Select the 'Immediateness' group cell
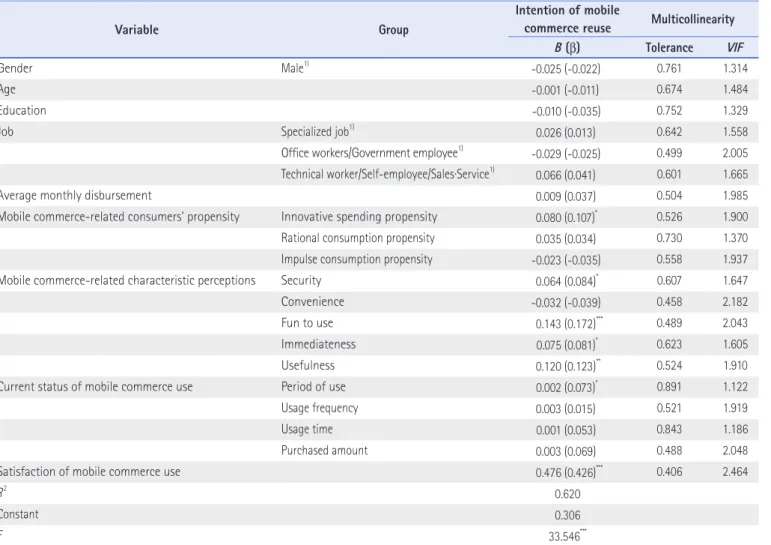 point(318,344)
